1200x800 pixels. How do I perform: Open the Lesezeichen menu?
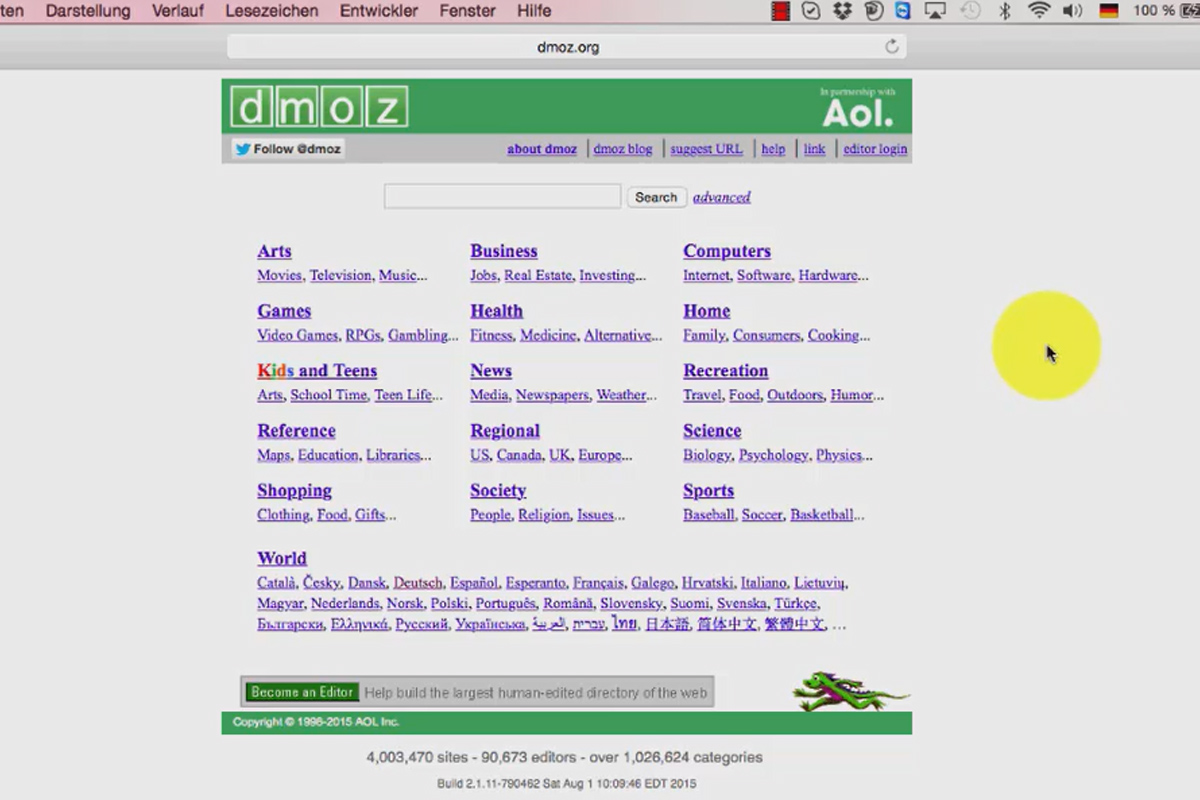coord(272,11)
